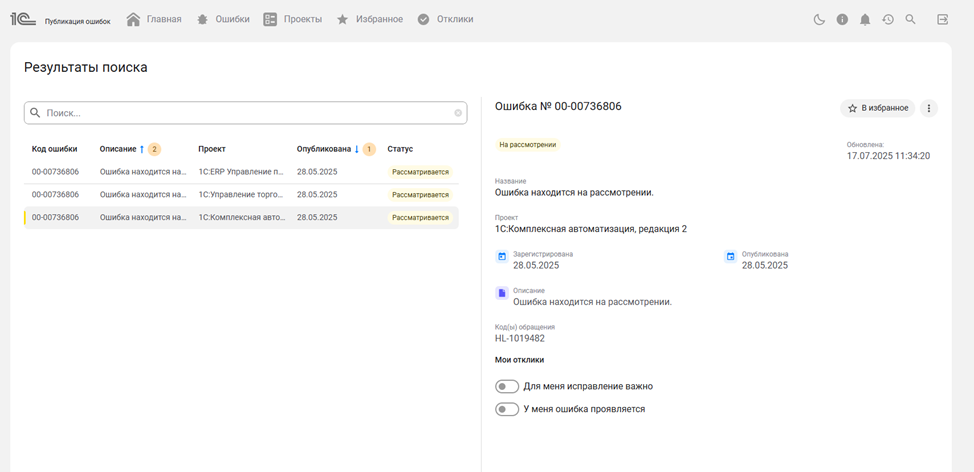Viewport: 974px width, 472px height.
Task: Click date 28.05.2025 in ERP row
Action: pos(317,172)
